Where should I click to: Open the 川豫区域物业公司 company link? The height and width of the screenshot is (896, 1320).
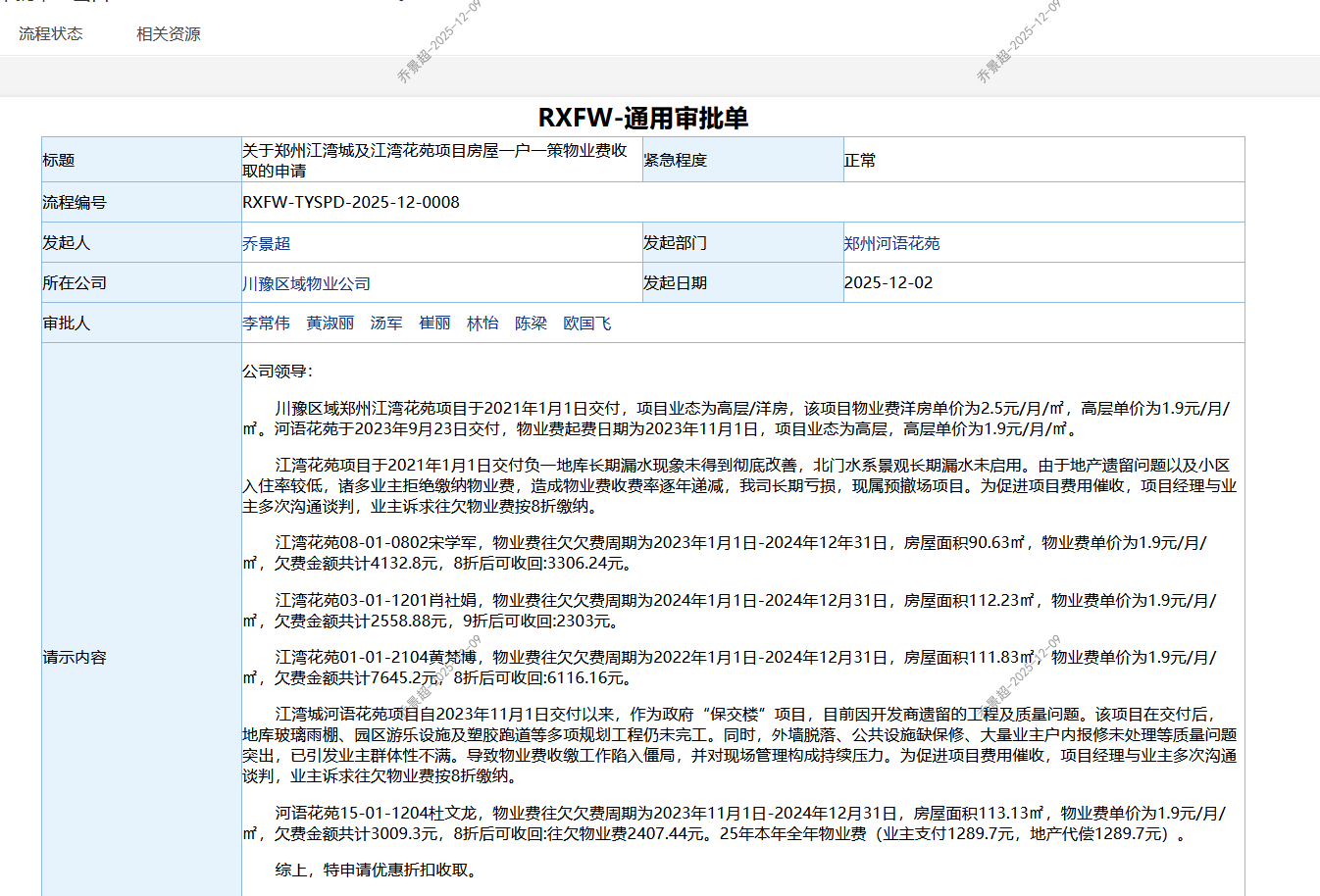click(x=306, y=283)
